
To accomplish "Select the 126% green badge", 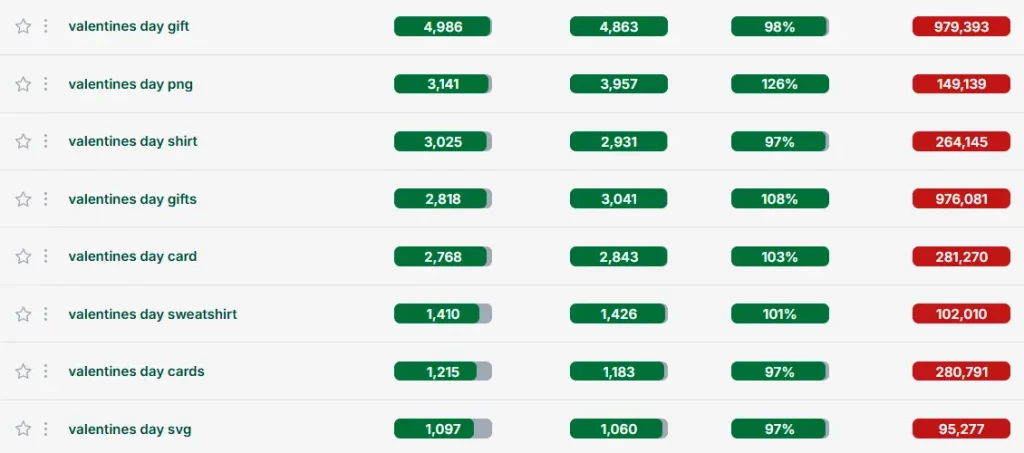I will (779, 84).
